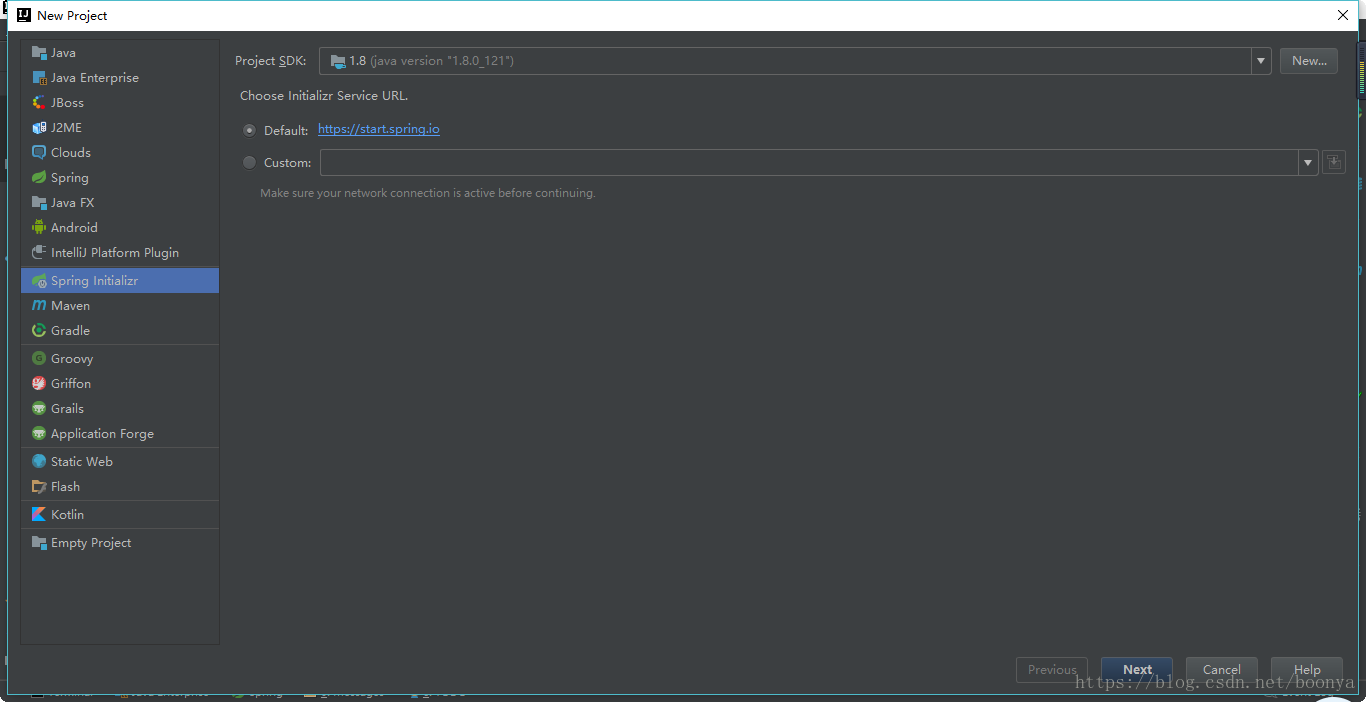Click the IntelliJ Platform Plugin icon
The image size is (1366, 702).
39,253
